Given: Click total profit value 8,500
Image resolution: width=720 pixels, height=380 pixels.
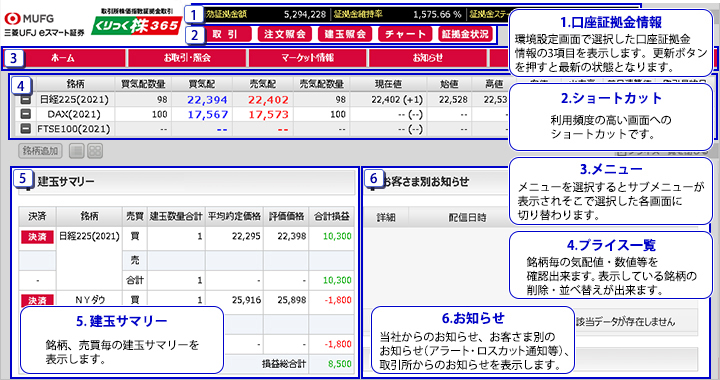Looking at the screenshot, I should 340,364.
